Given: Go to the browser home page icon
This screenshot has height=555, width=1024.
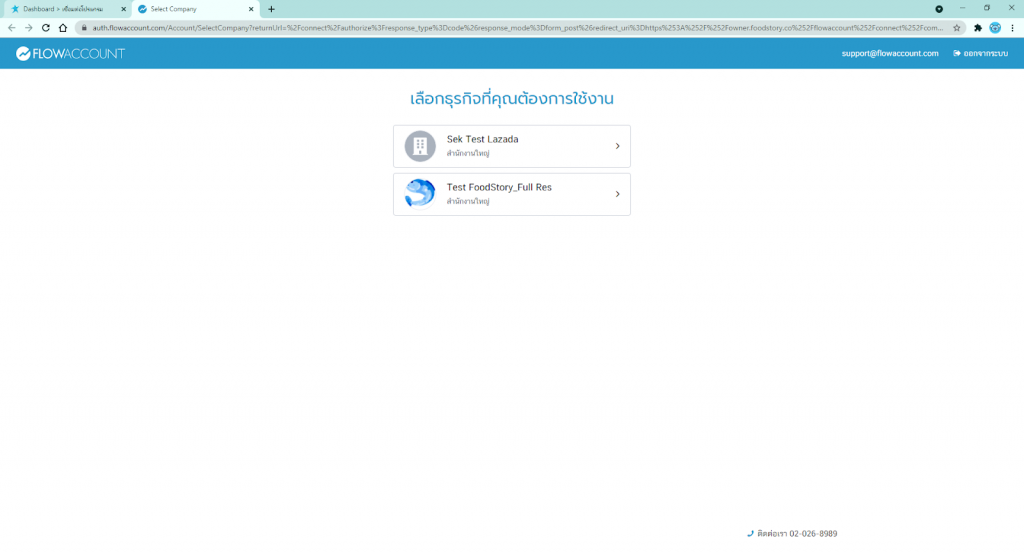Looking at the screenshot, I should pos(62,28).
